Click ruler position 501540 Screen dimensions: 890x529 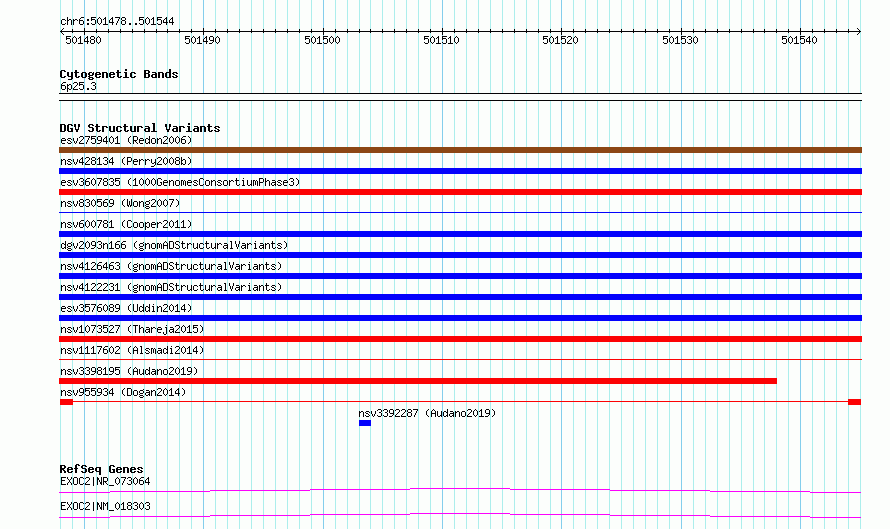tap(800, 40)
